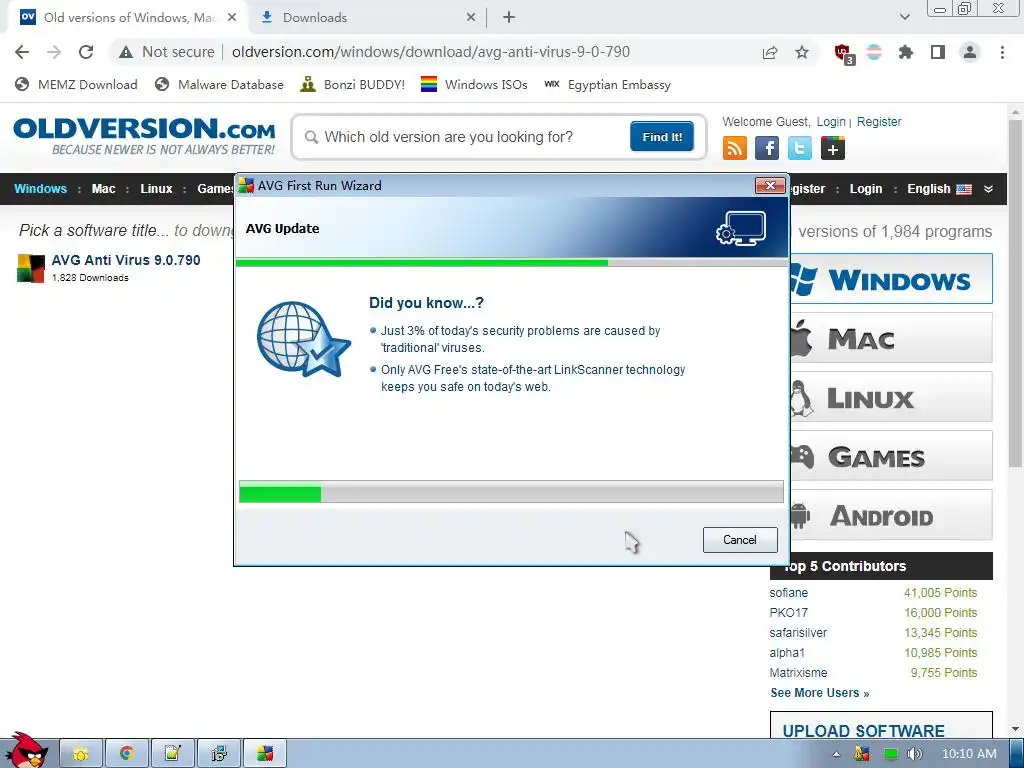The image size is (1024, 768).
Task: Toggle the browser side panel
Action: click(x=938, y=52)
